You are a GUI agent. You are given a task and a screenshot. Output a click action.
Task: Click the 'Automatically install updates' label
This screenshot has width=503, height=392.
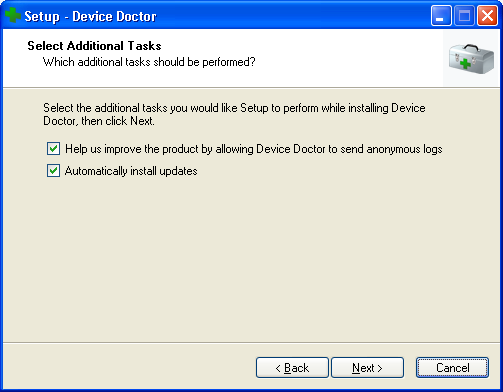coord(131,171)
